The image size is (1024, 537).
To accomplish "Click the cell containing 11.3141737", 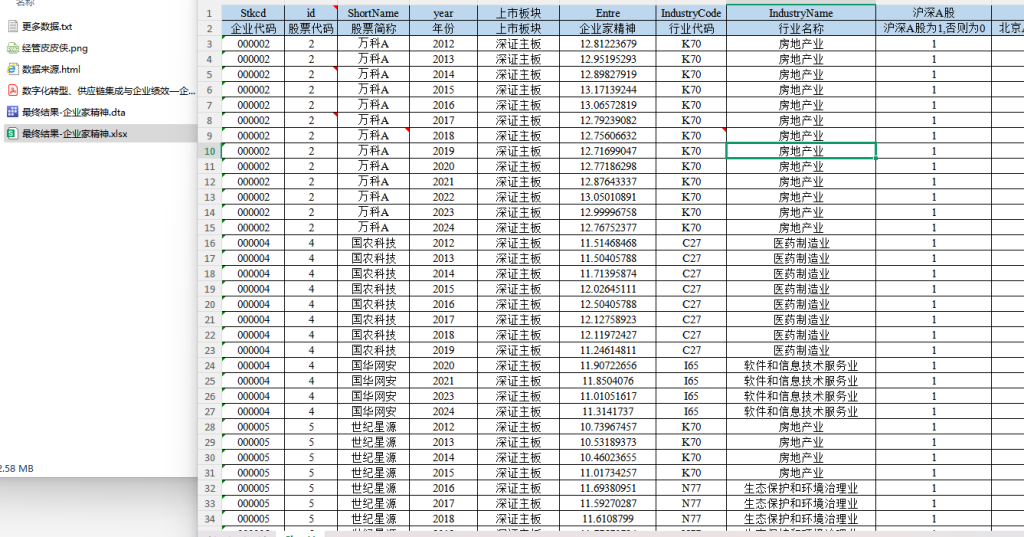I will (608, 412).
